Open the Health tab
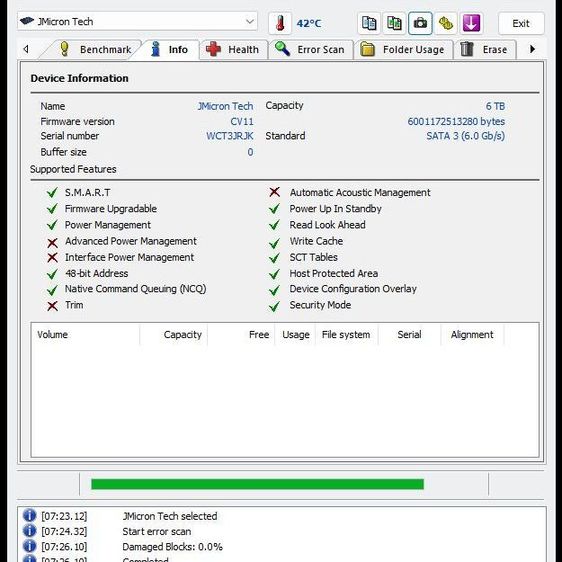Image resolution: width=562 pixels, height=562 pixels. click(233, 49)
